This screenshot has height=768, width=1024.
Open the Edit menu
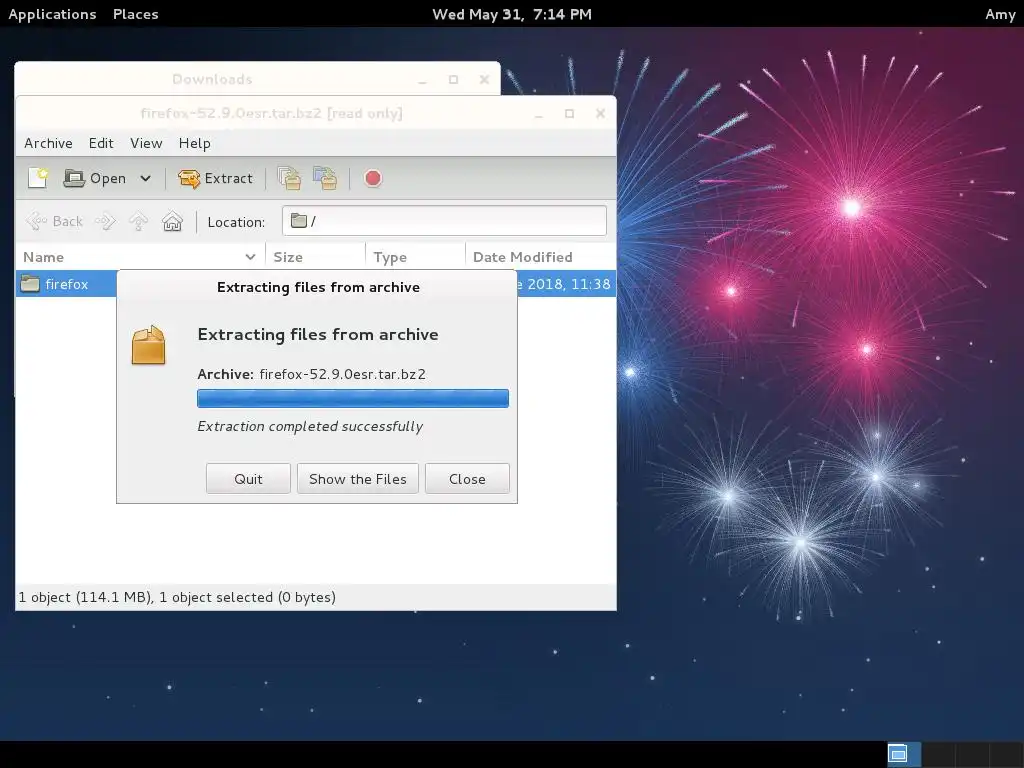[101, 143]
